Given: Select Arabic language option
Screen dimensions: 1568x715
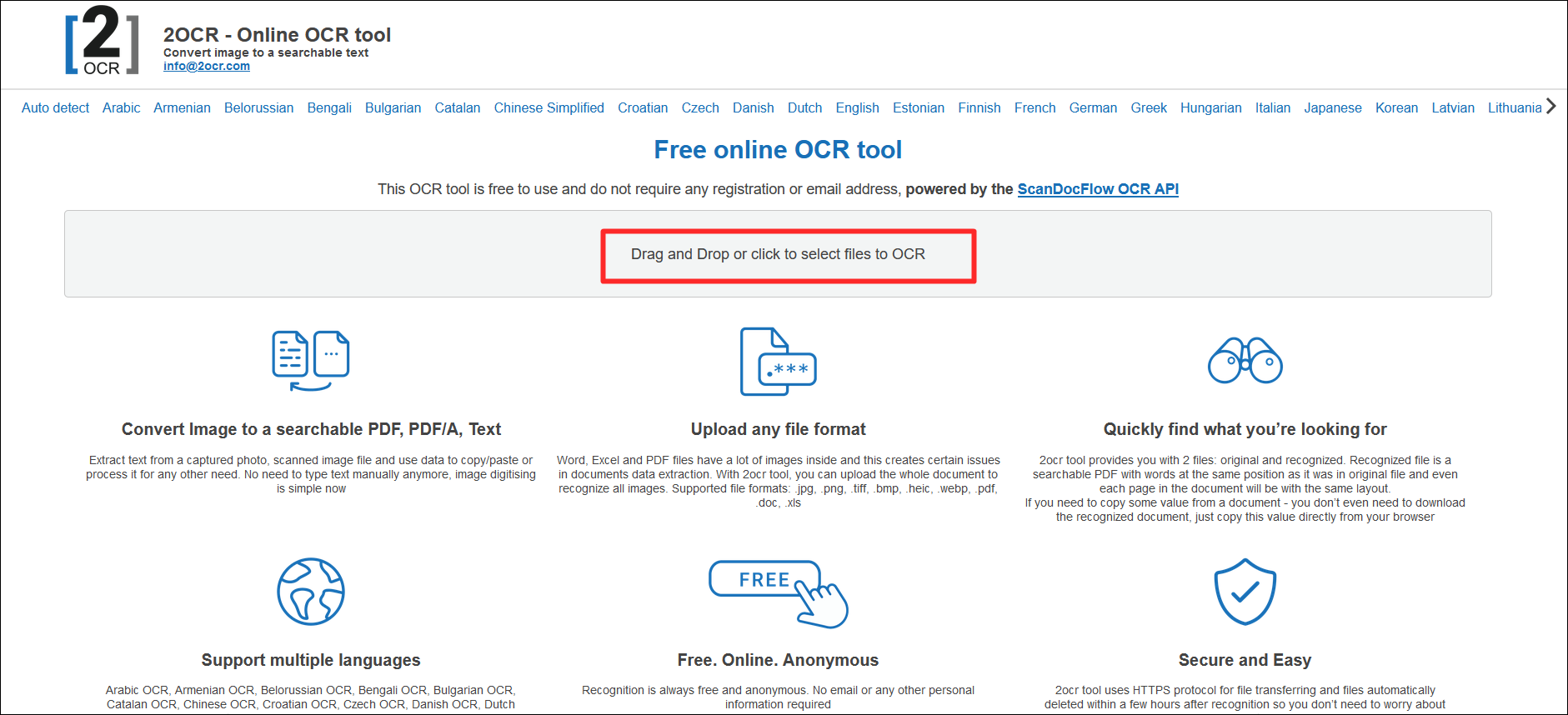Looking at the screenshot, I should [x=121, y=107].
